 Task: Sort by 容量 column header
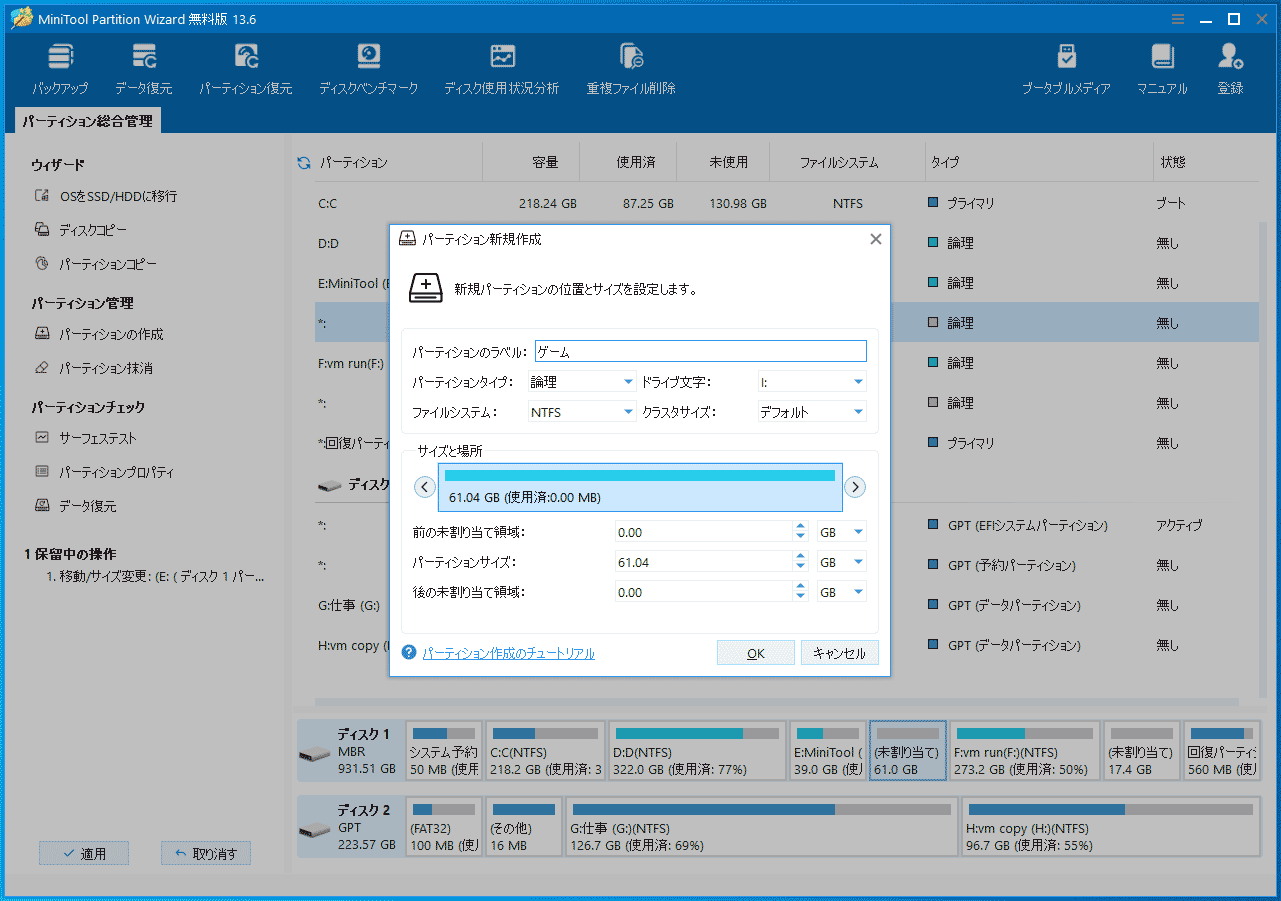(x=545, y=162)
